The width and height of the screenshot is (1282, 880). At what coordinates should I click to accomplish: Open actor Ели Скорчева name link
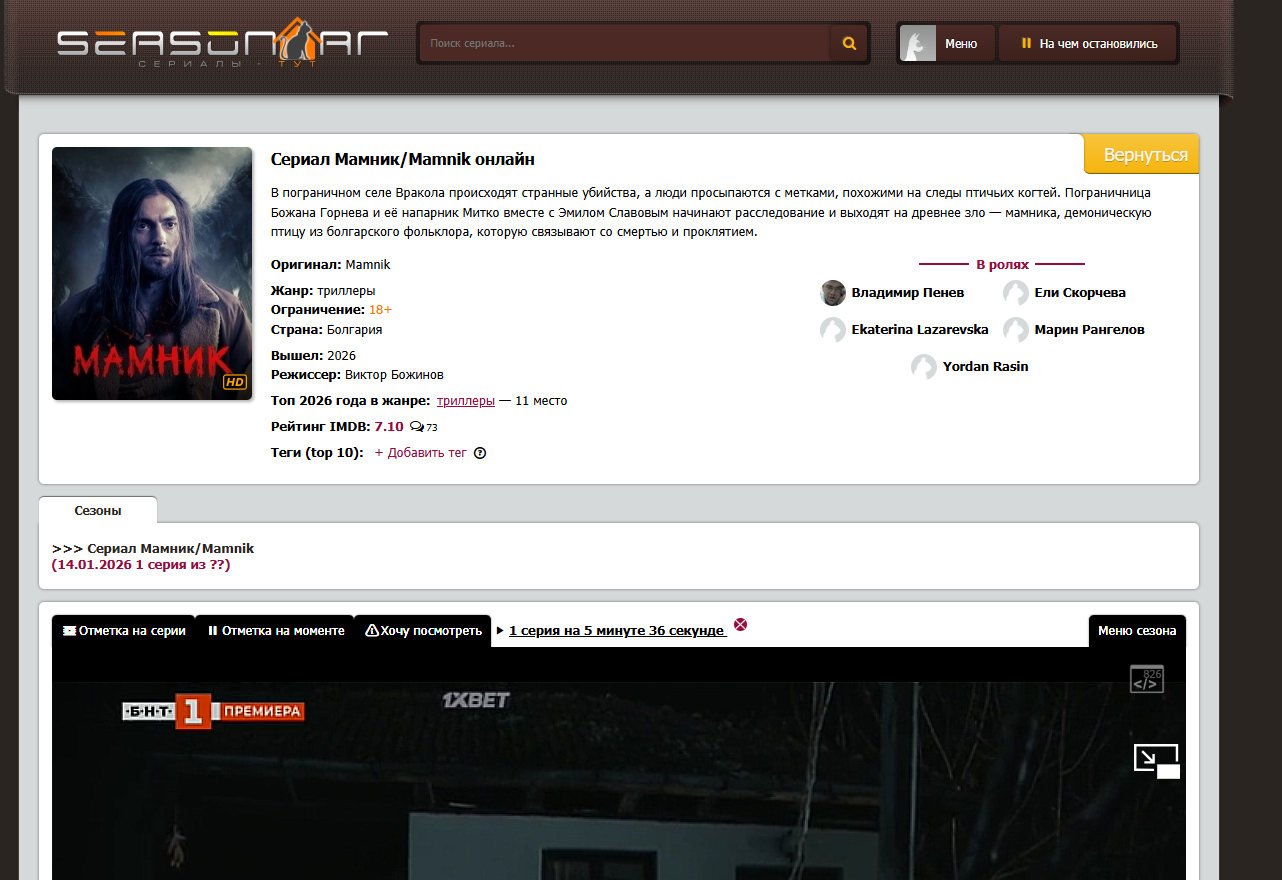(1080, 293)
